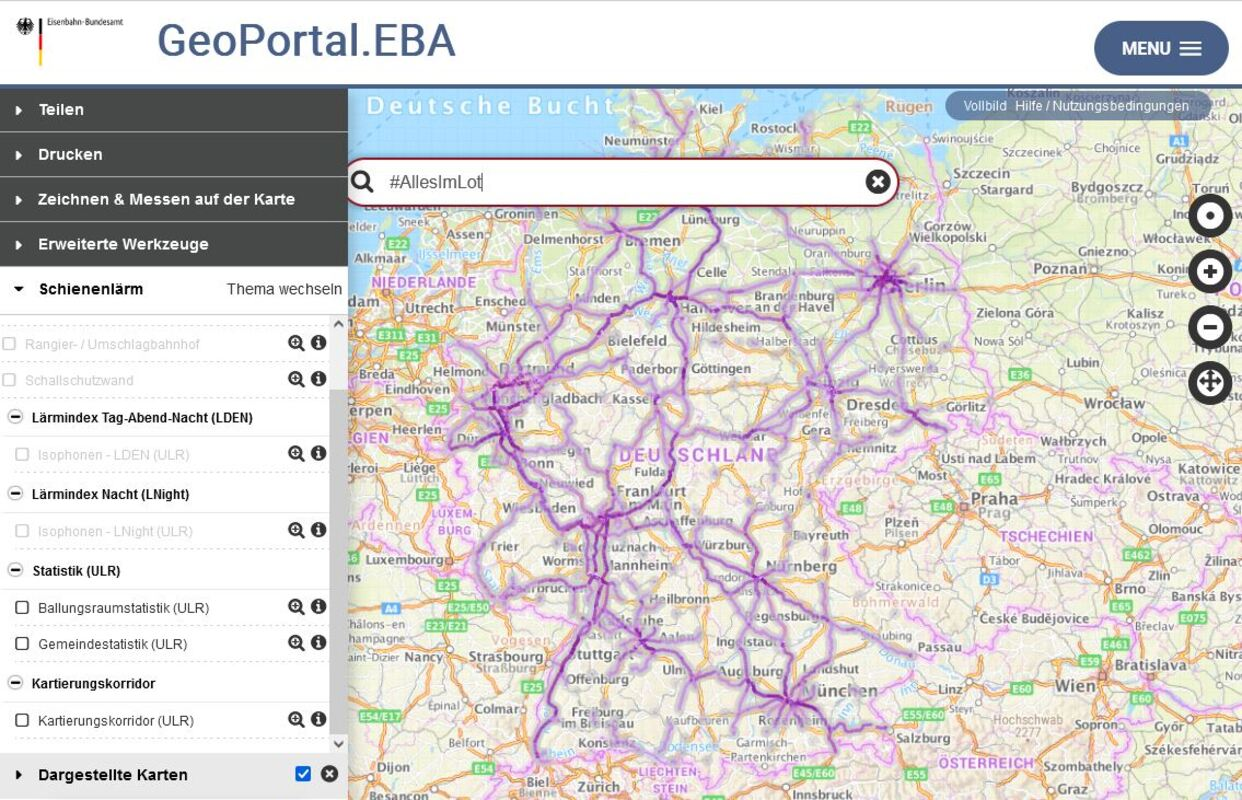Click the layer list scroll-down arrow
1242x800 pixels.
338,743
